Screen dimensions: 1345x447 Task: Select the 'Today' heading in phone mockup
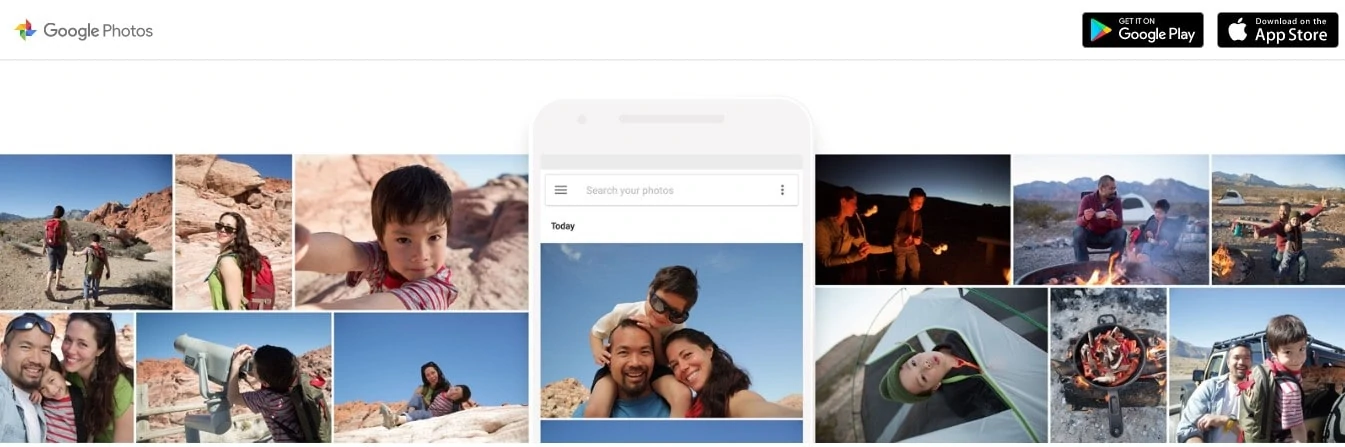(563, 226)
